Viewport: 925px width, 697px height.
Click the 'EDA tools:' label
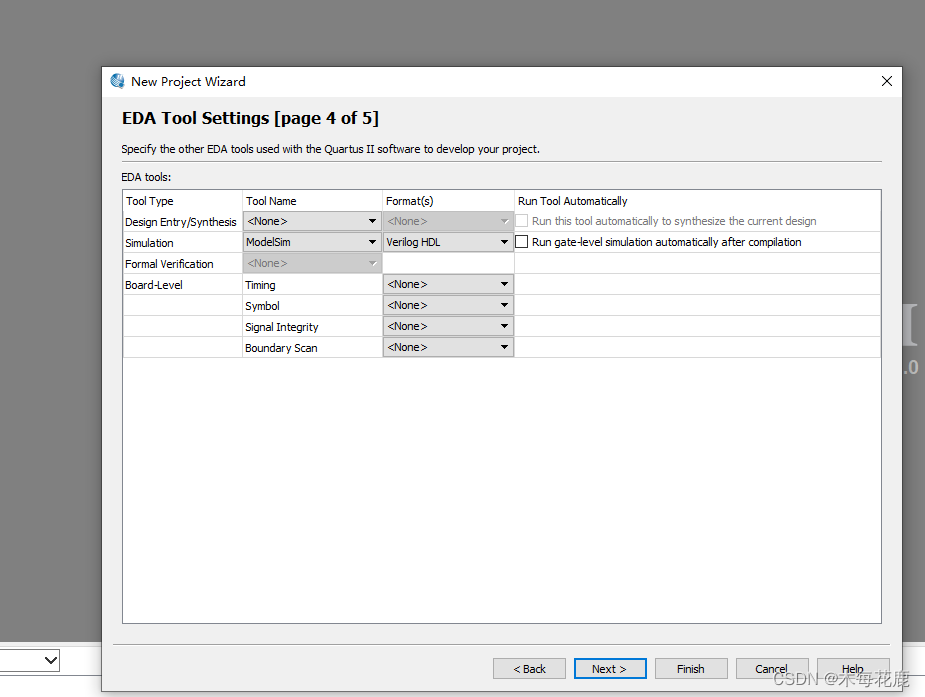pos(146,177)
